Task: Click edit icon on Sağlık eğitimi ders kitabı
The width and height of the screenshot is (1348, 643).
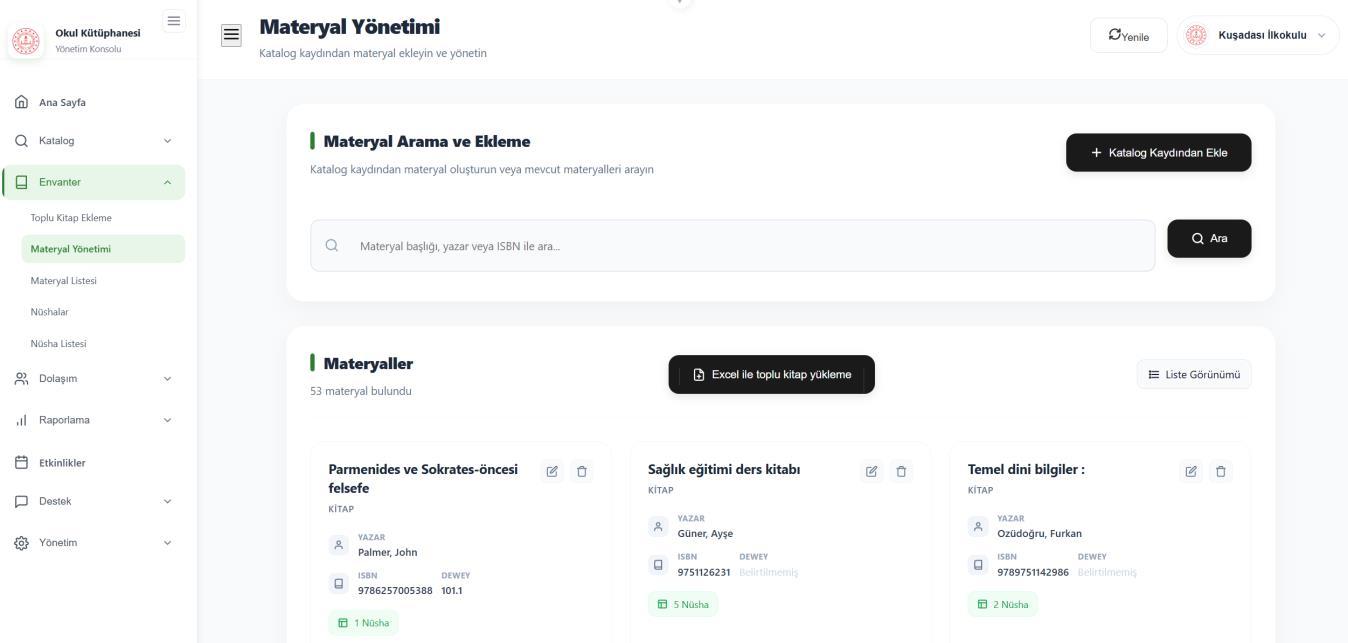Action: pyautogui.click(x=871, y=471)
